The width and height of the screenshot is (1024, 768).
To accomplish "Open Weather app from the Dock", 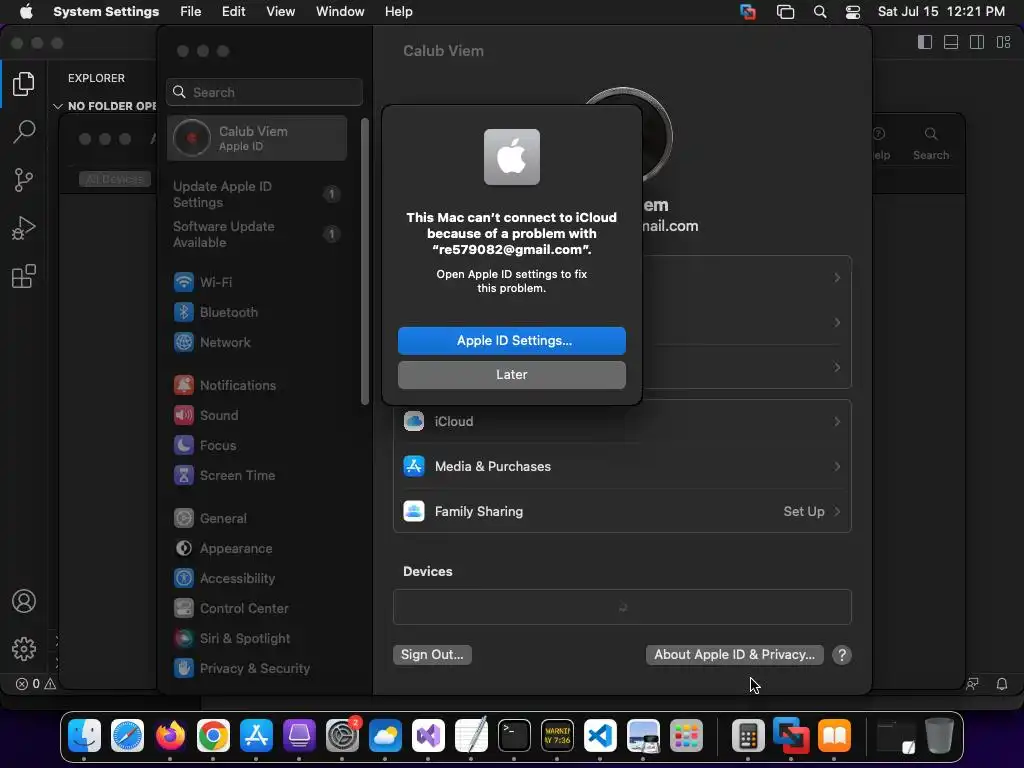I will [385, 736].
